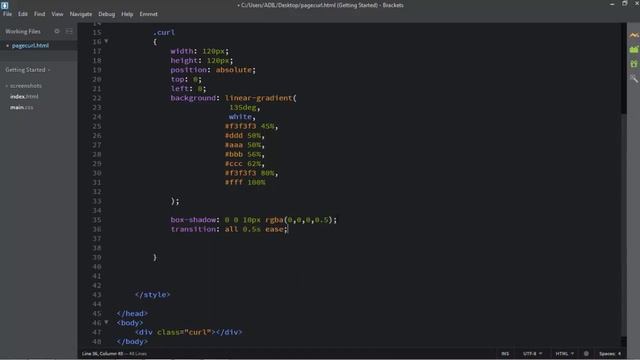Screen dimensions: 640x360
Task: Click the '135deg,' value on line 23
Action: click(x=244, y=107)
